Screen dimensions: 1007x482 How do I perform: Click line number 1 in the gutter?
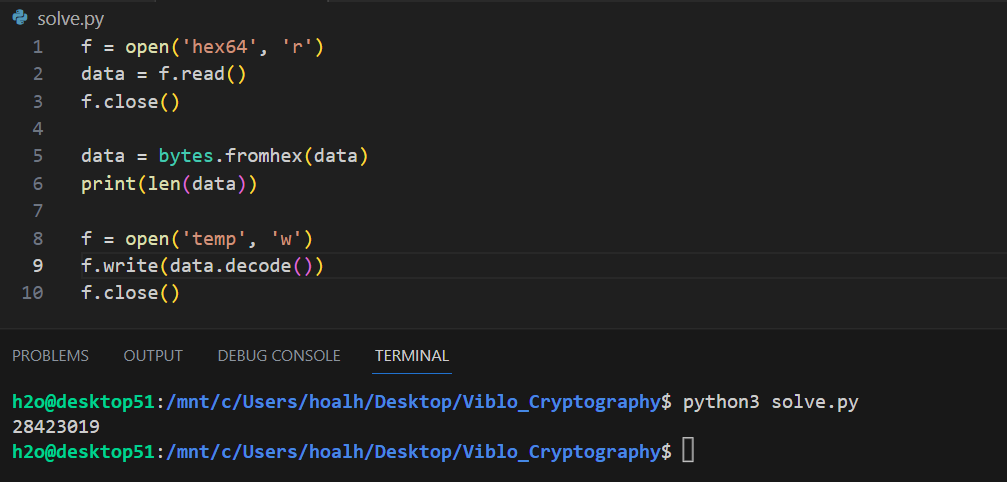(37, 47)
